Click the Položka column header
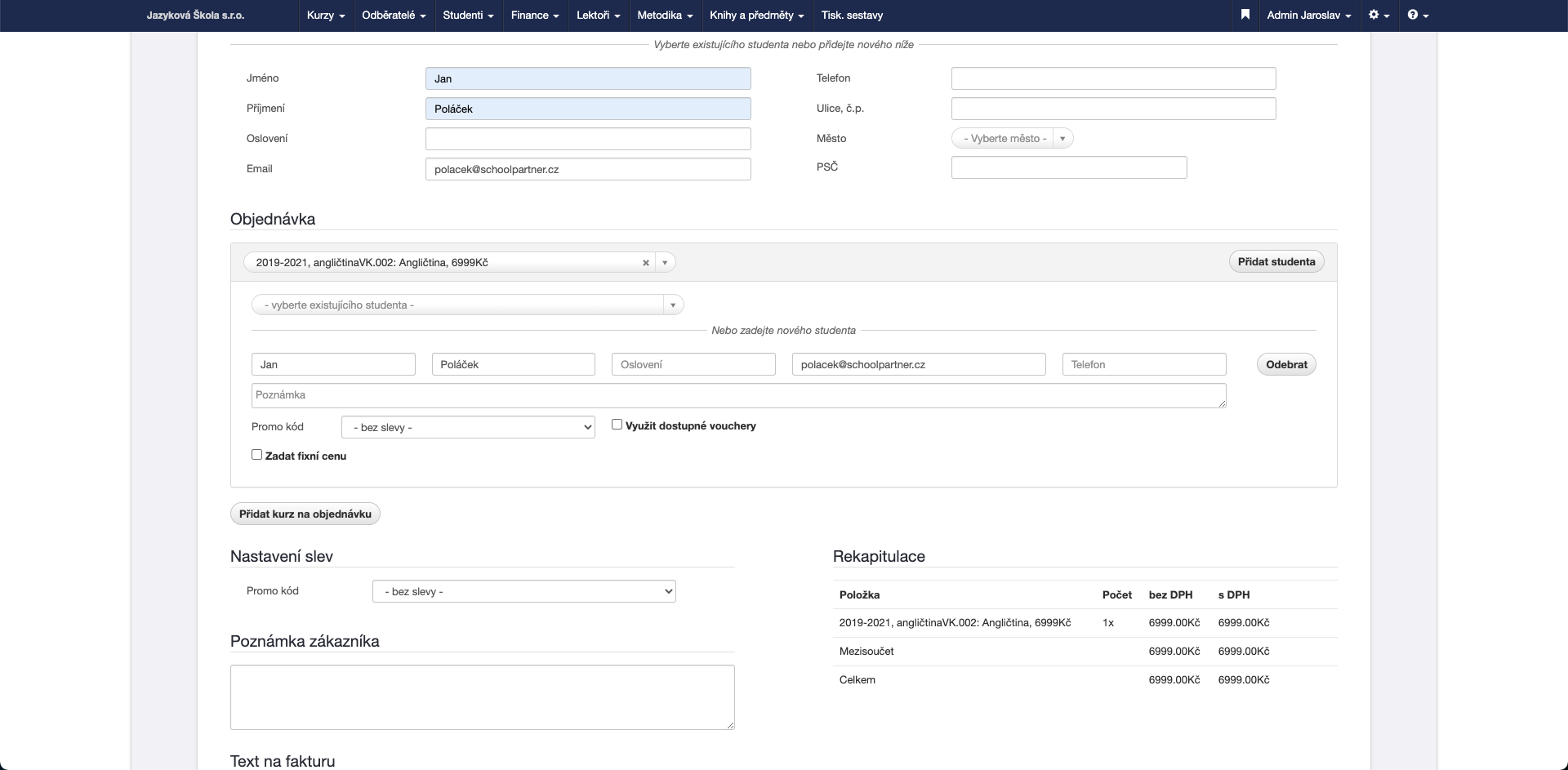The height and width of the screenshot is (770, 1568). point(859,594)
